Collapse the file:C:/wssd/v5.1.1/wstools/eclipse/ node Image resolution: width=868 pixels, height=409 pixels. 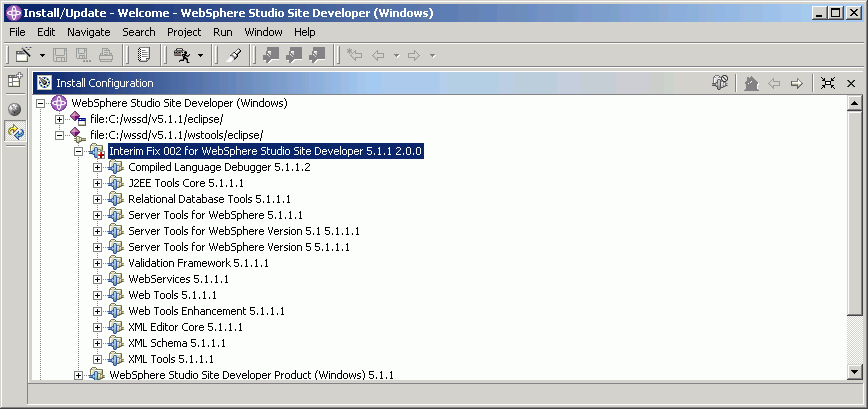(x=59, y=136)
